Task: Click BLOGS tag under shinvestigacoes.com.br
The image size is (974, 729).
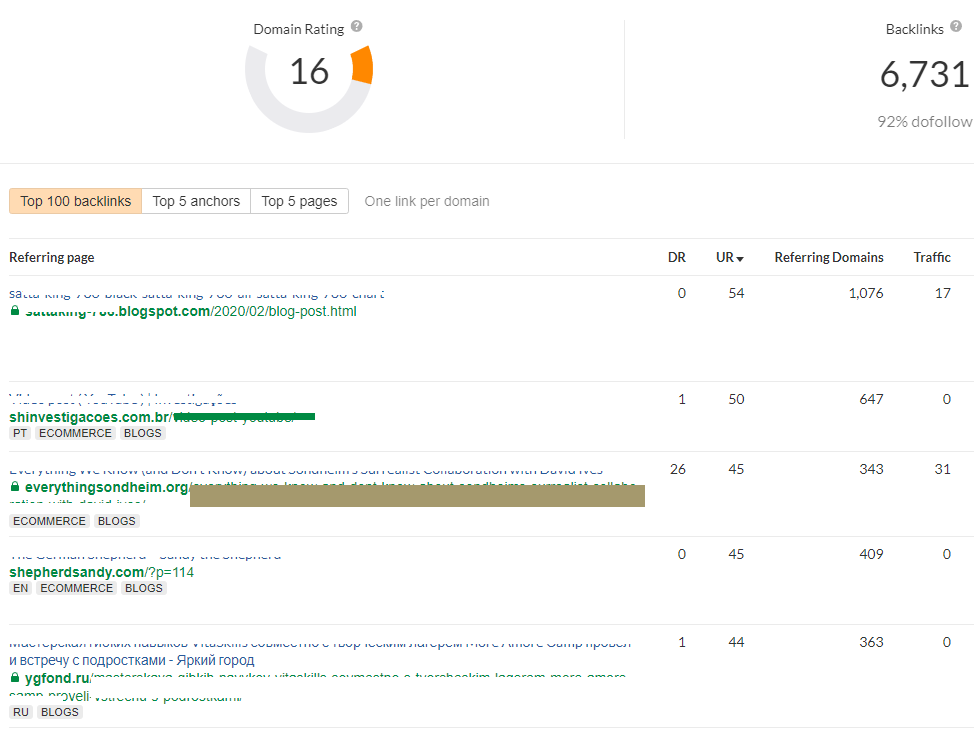Action: point(142,433)
